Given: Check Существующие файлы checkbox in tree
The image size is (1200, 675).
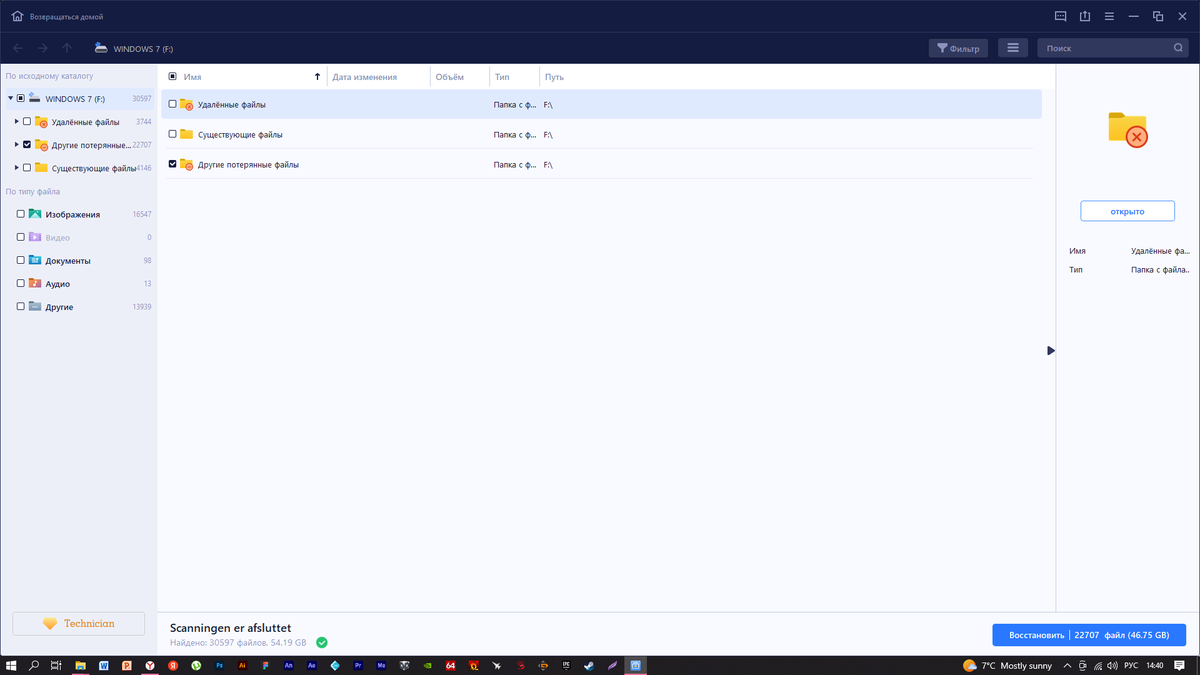Looking at the screenshot, I should click(x=27, y=168).
